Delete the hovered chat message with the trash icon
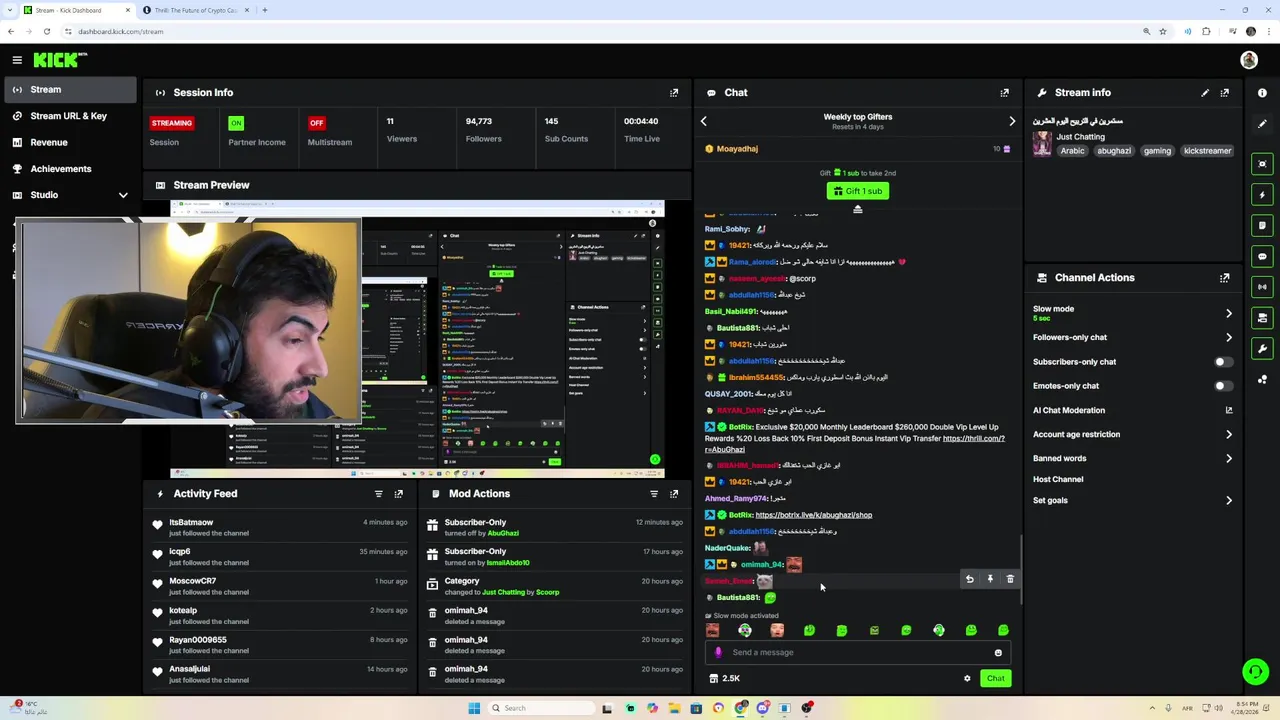 (1010, 579)
